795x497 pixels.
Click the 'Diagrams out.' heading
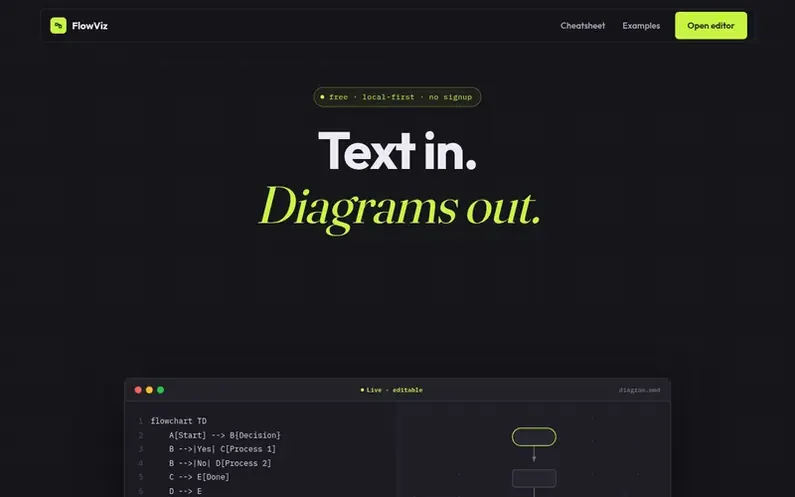click(x=400, y=209)
